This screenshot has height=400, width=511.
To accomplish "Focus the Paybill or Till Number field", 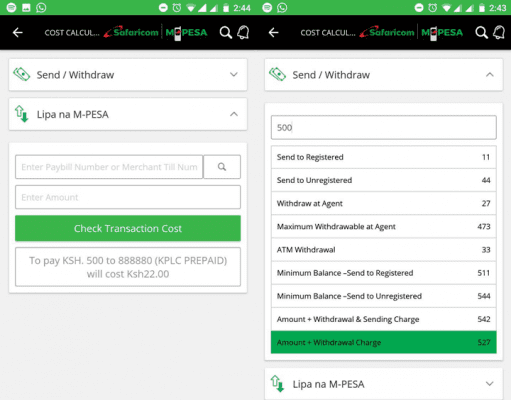I will coord(109,167).
